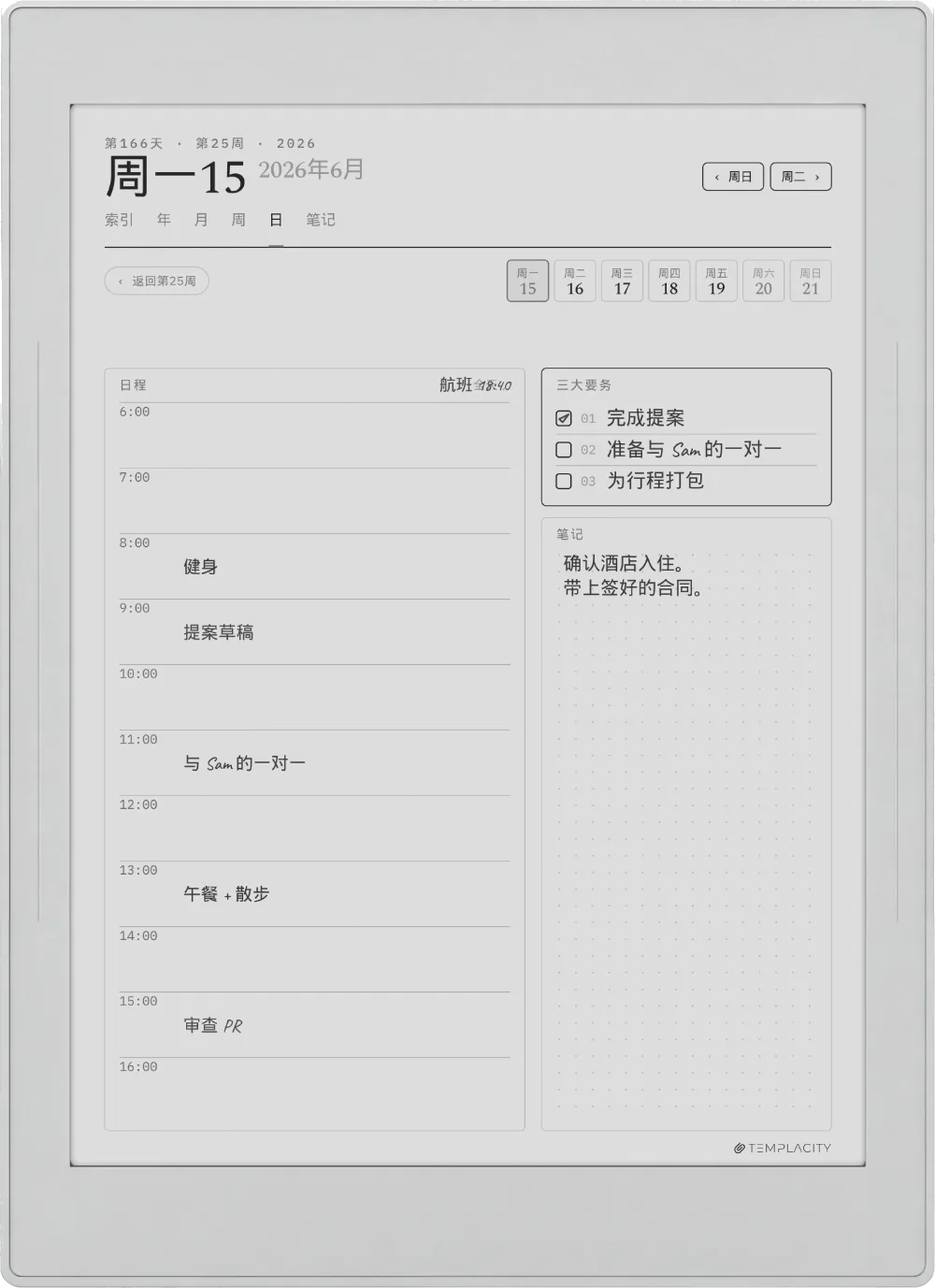Check the 为行程打包 checkbox
Image resolution: width=935 pixels, height=1288 pixels.
click(564, 481)
